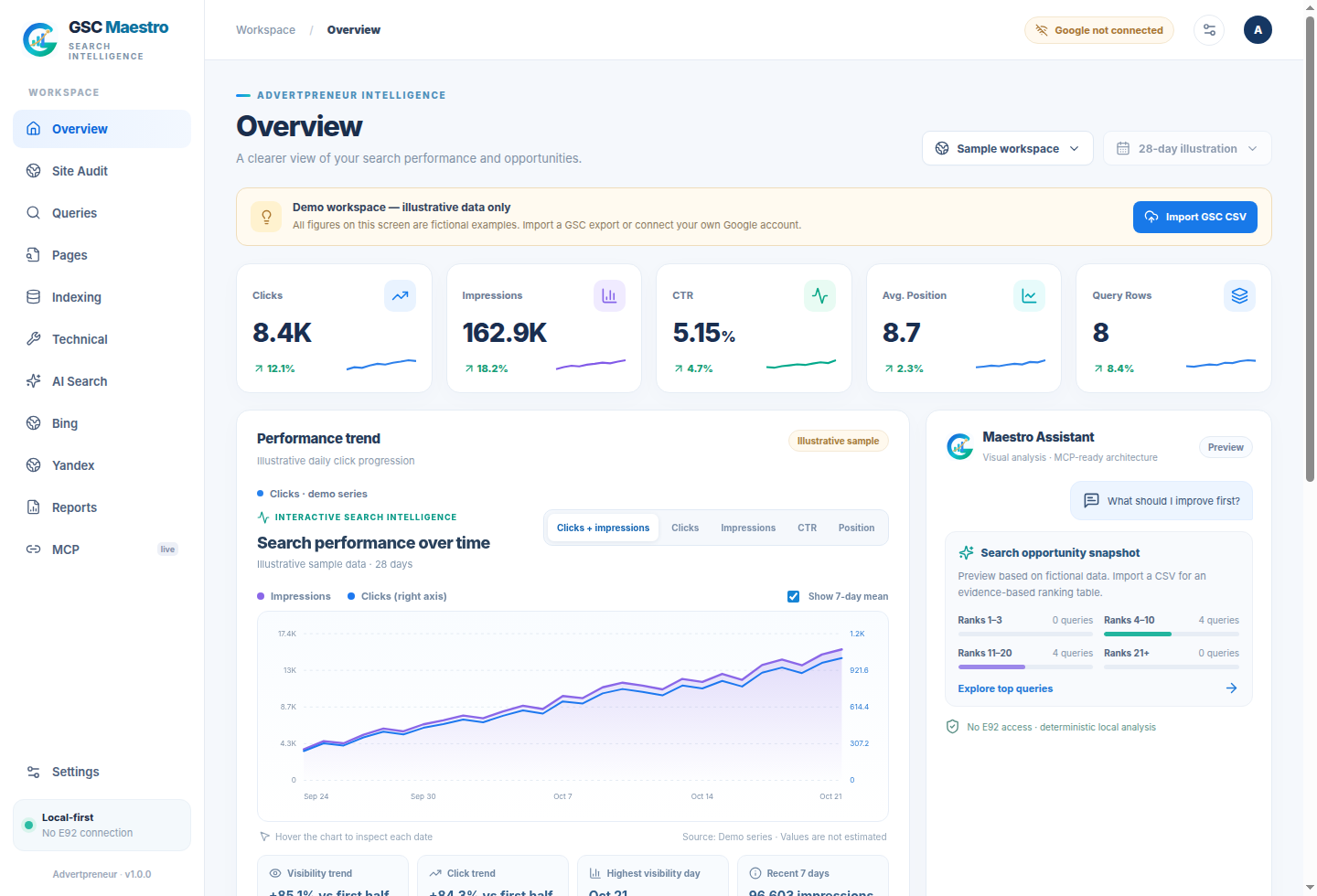
Task: Open the user avatar "A" menu
Action: point(1258,30)
